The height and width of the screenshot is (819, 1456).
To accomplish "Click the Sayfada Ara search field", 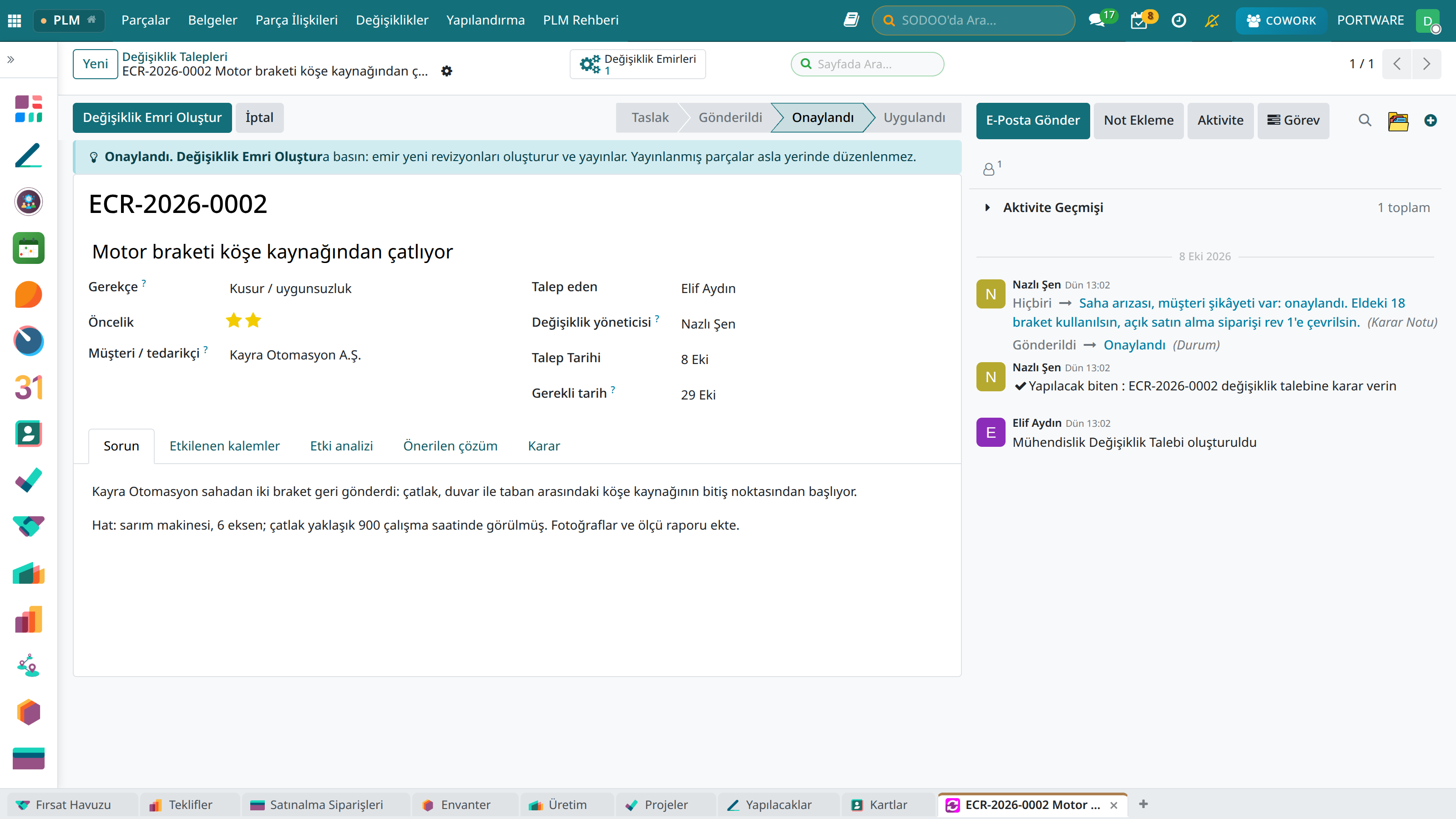I will coord(868,64).
